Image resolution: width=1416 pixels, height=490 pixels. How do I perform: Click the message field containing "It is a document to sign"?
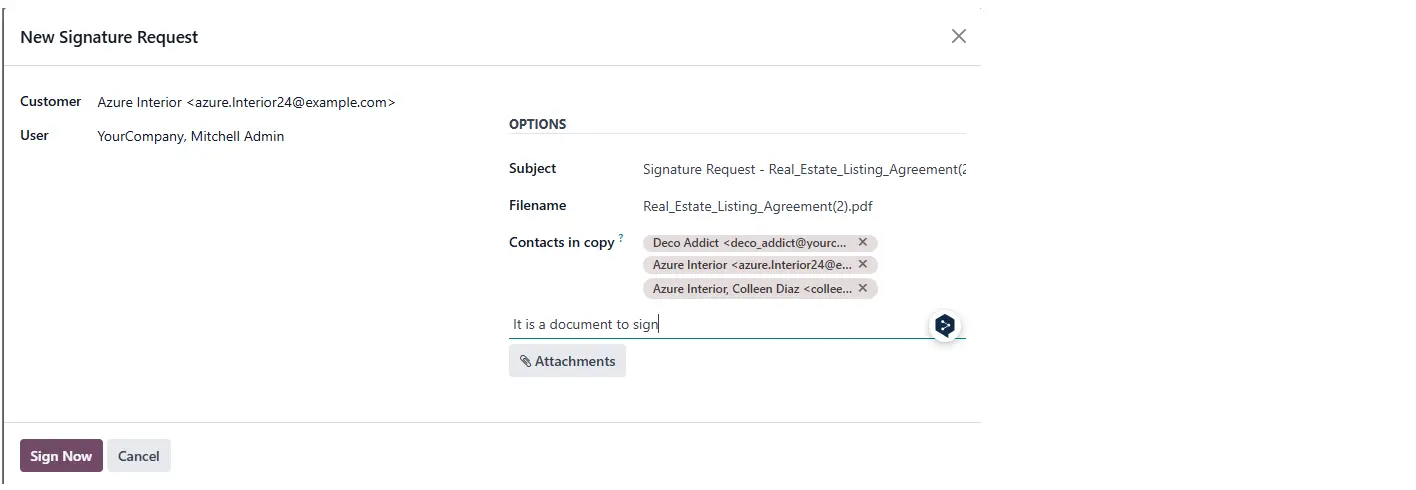click(720, 325)
